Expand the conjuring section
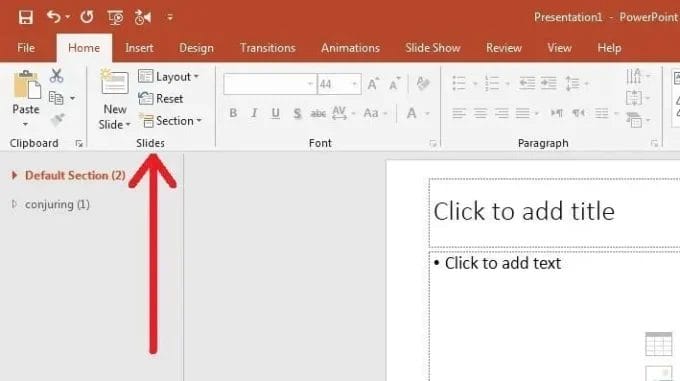Viewport: 680px width, 381px height. tap(14, 204)
